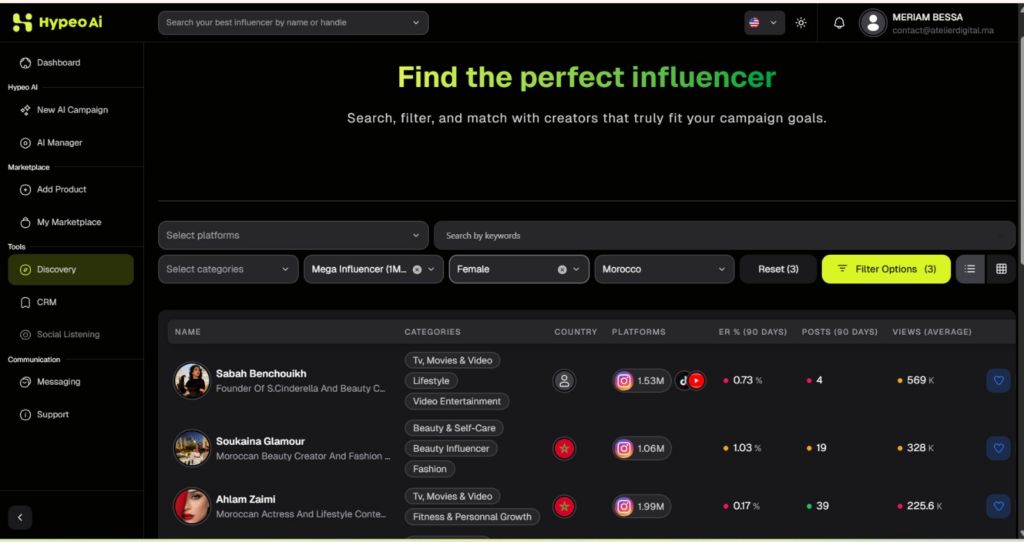Click Sabah's TikTok icon
1024x542 pixels.
tap(683, 381)
